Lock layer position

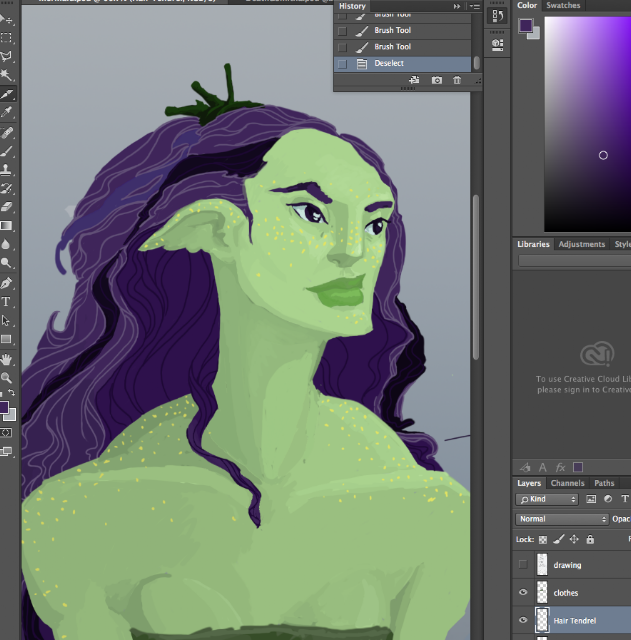(x=574, y=540)
